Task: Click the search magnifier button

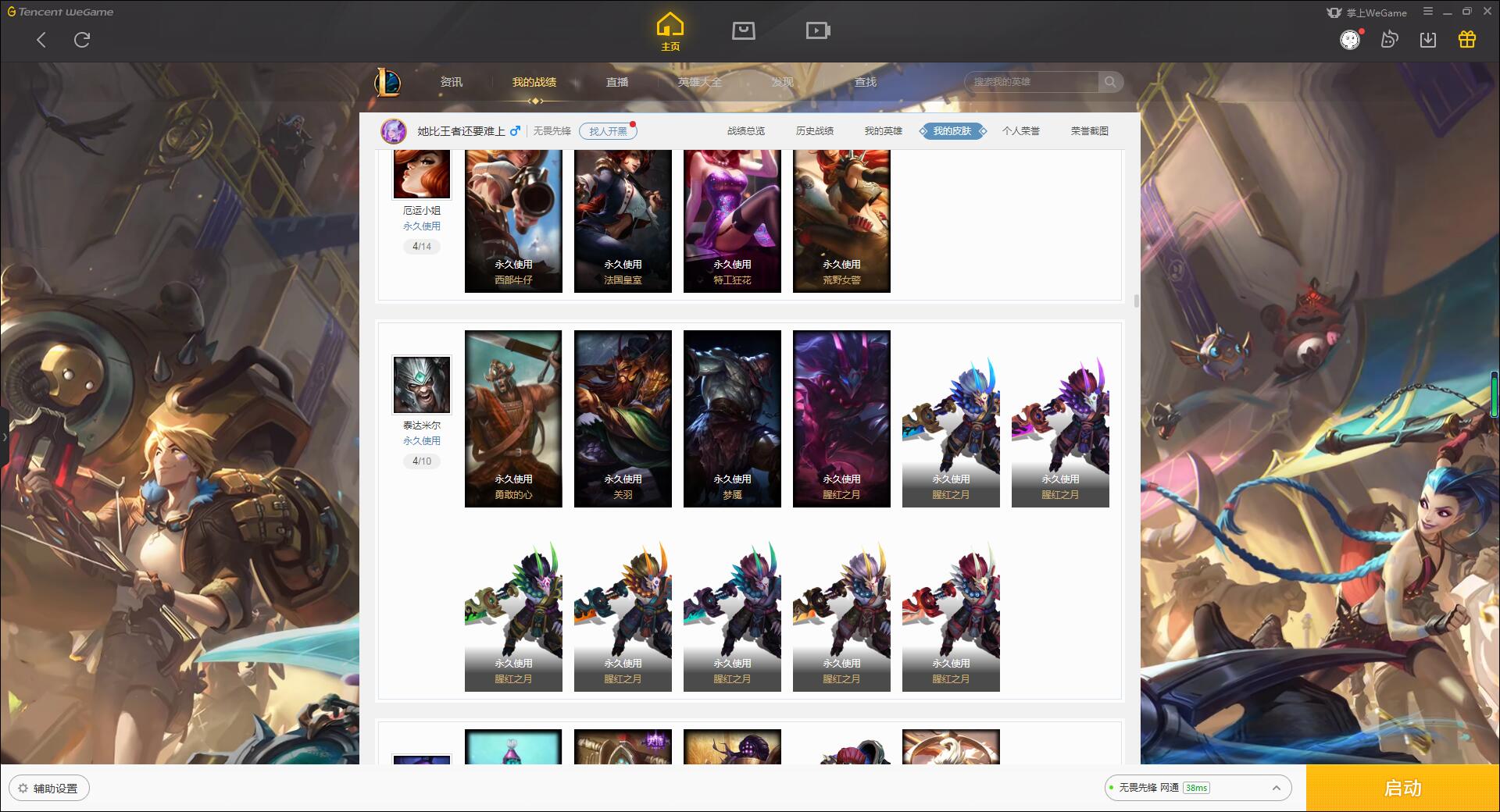Action: (1110, 82)
